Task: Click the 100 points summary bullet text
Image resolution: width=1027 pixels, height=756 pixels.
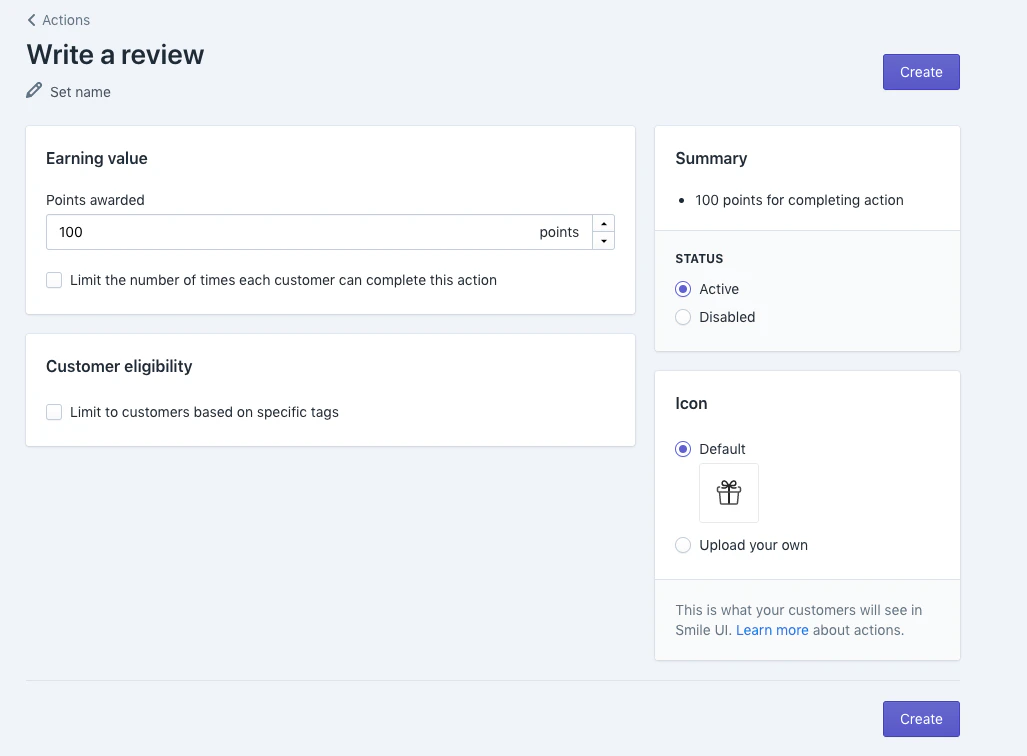Action: [x=799, y=200]
